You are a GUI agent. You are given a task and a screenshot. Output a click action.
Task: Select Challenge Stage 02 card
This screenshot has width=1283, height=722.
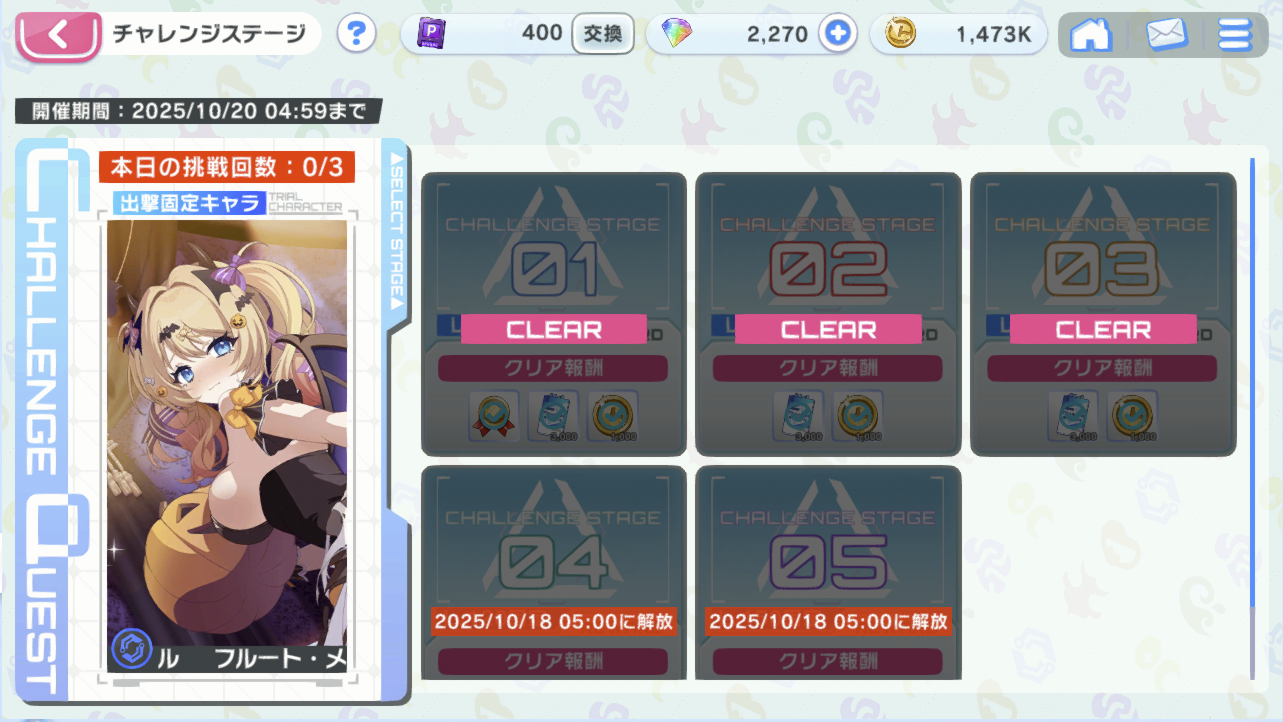pos(828,314)
